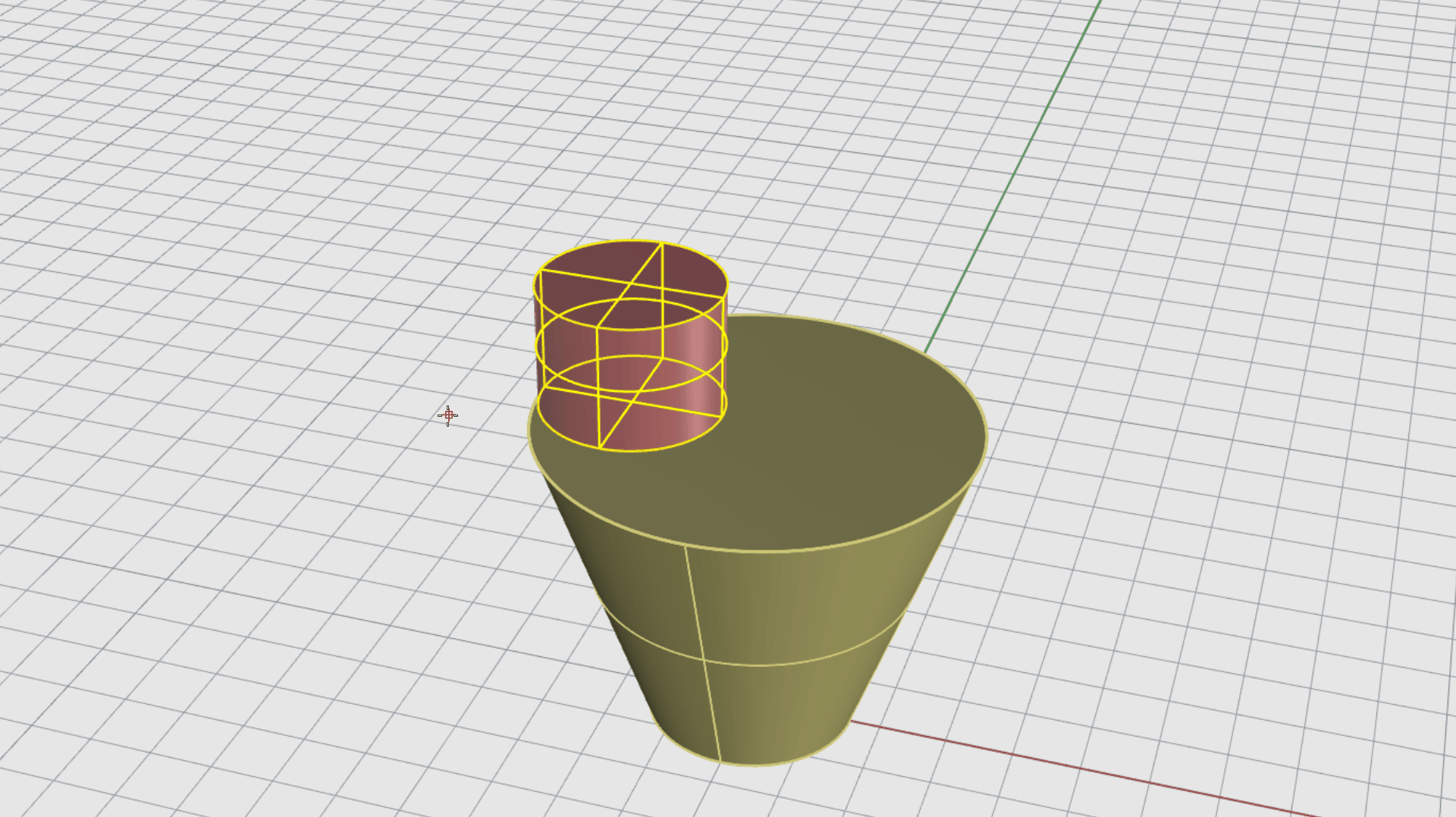Pick the vertical seam line on the cone
The width and height of the screenshot is (1456, 817).
point(703,652)
